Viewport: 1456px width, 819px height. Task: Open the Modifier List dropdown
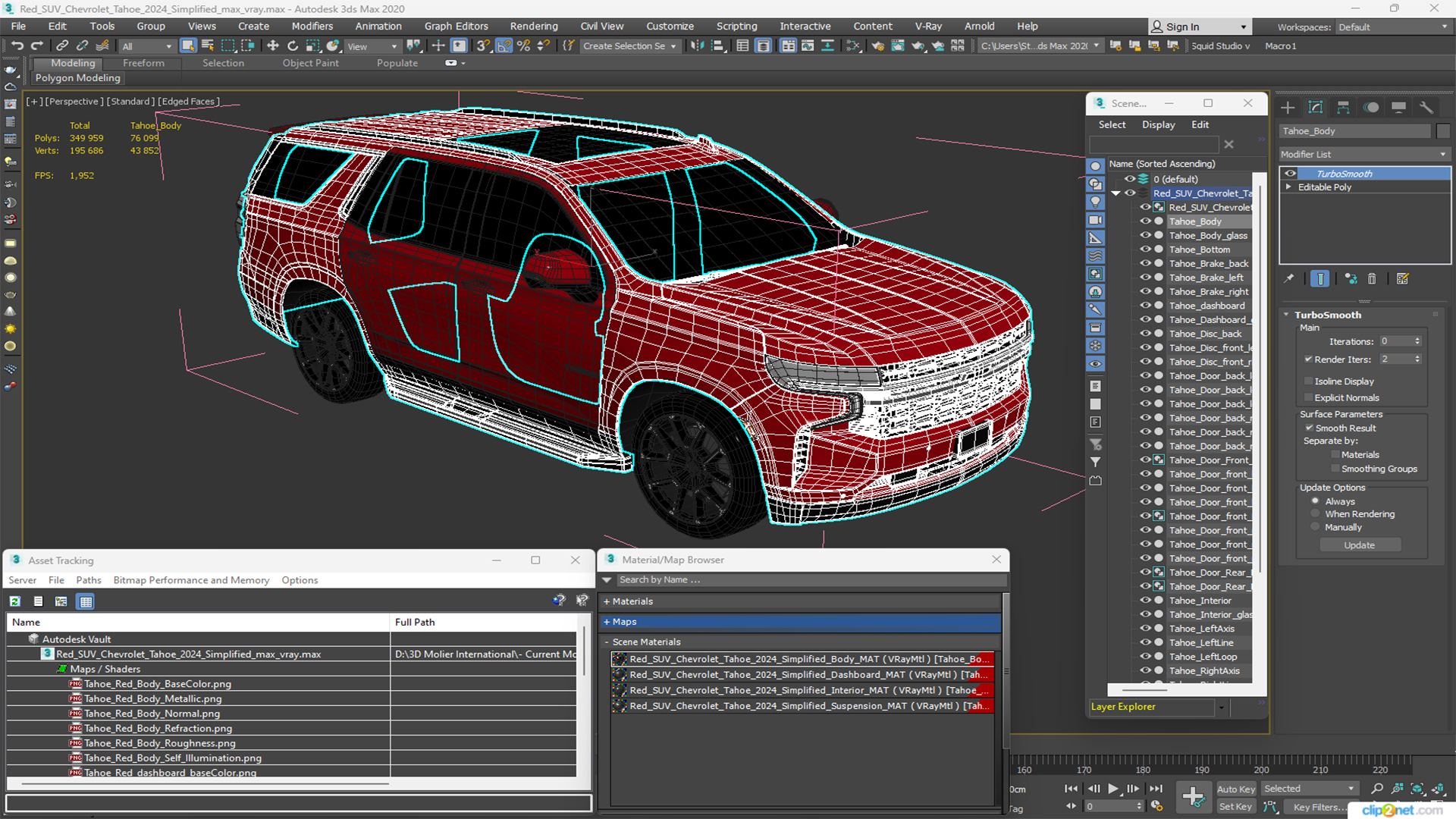[x=1364, y=154]
